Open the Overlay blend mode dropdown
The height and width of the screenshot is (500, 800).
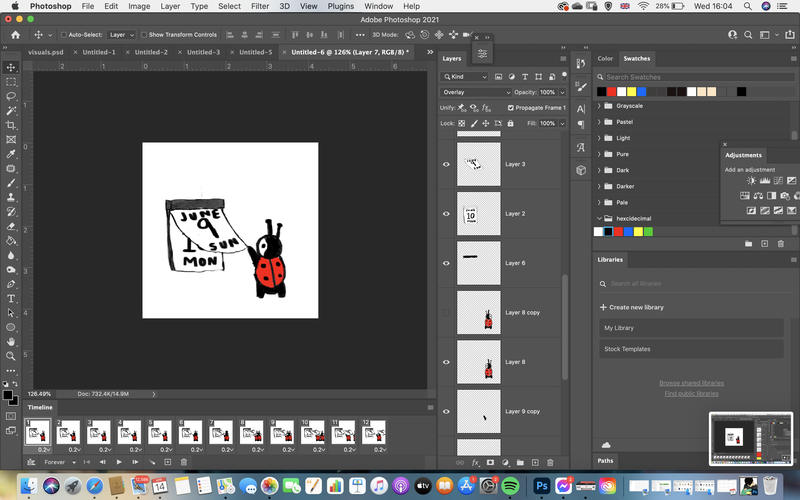(x=476, y=92)
